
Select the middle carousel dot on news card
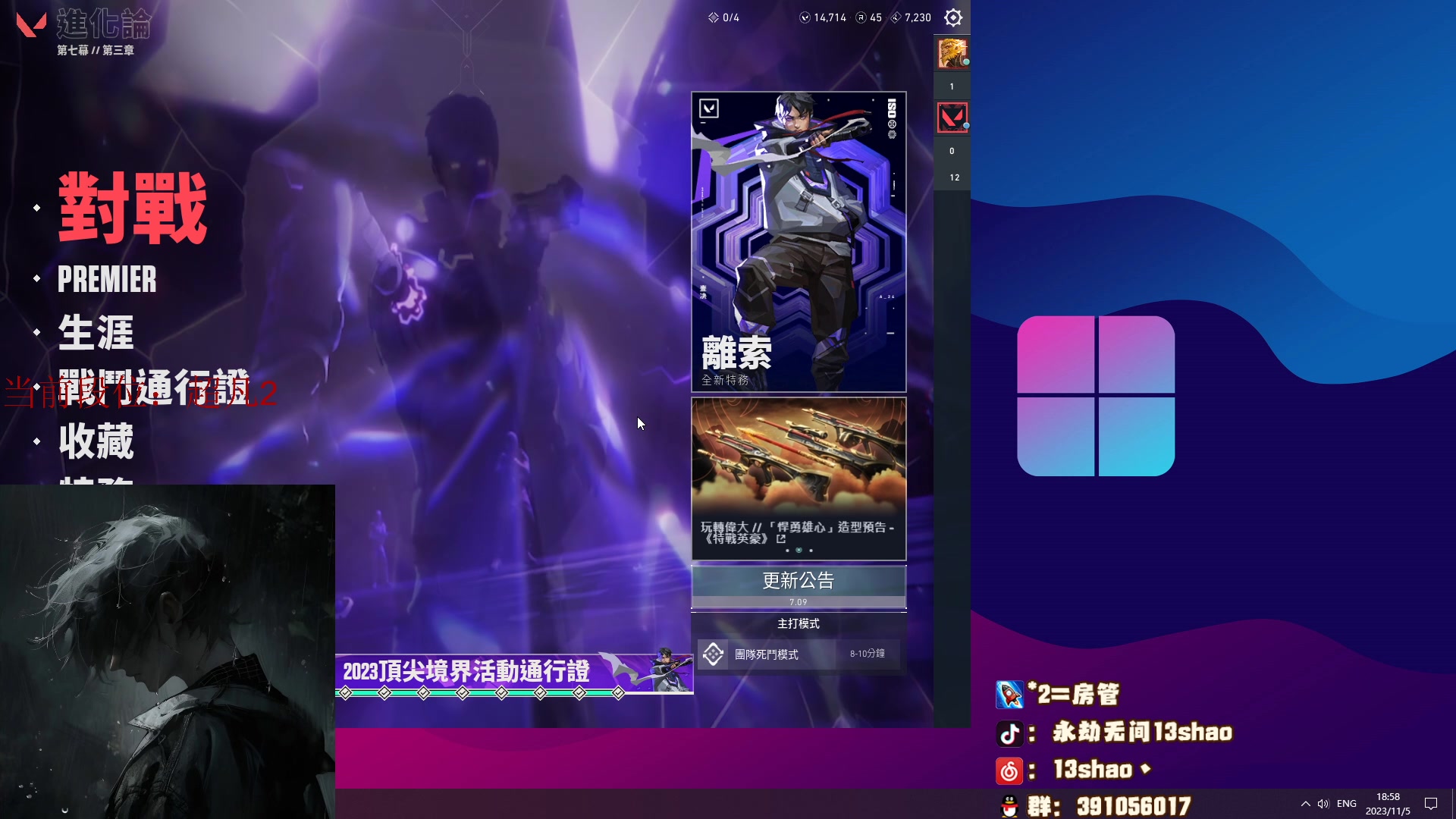click(x=799, y=551)
